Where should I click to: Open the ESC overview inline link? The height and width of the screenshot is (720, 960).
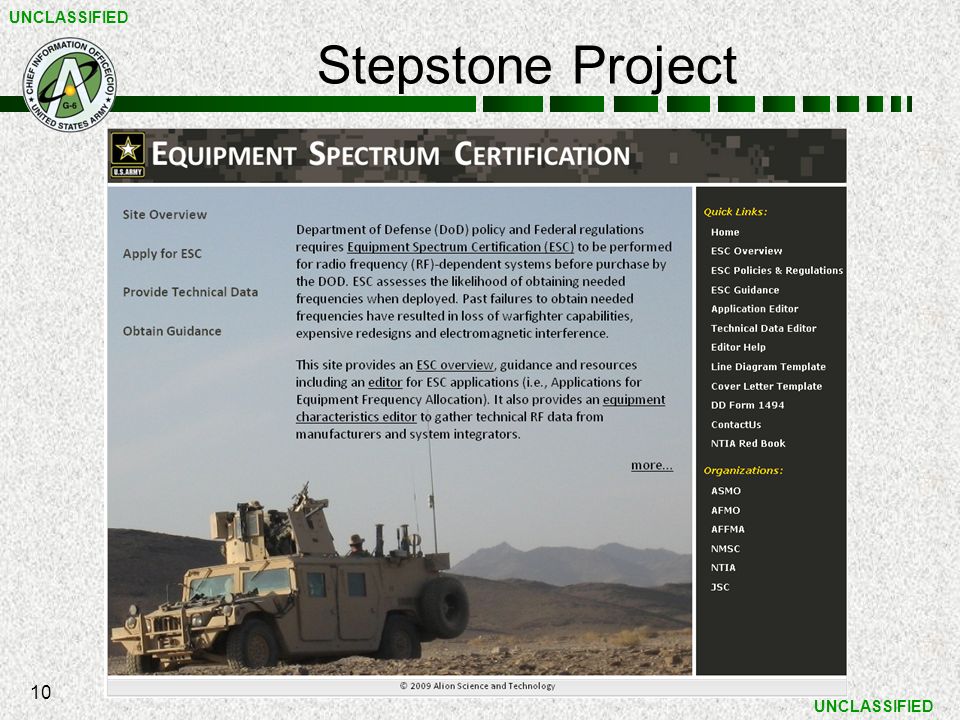(x=455, y=365)
